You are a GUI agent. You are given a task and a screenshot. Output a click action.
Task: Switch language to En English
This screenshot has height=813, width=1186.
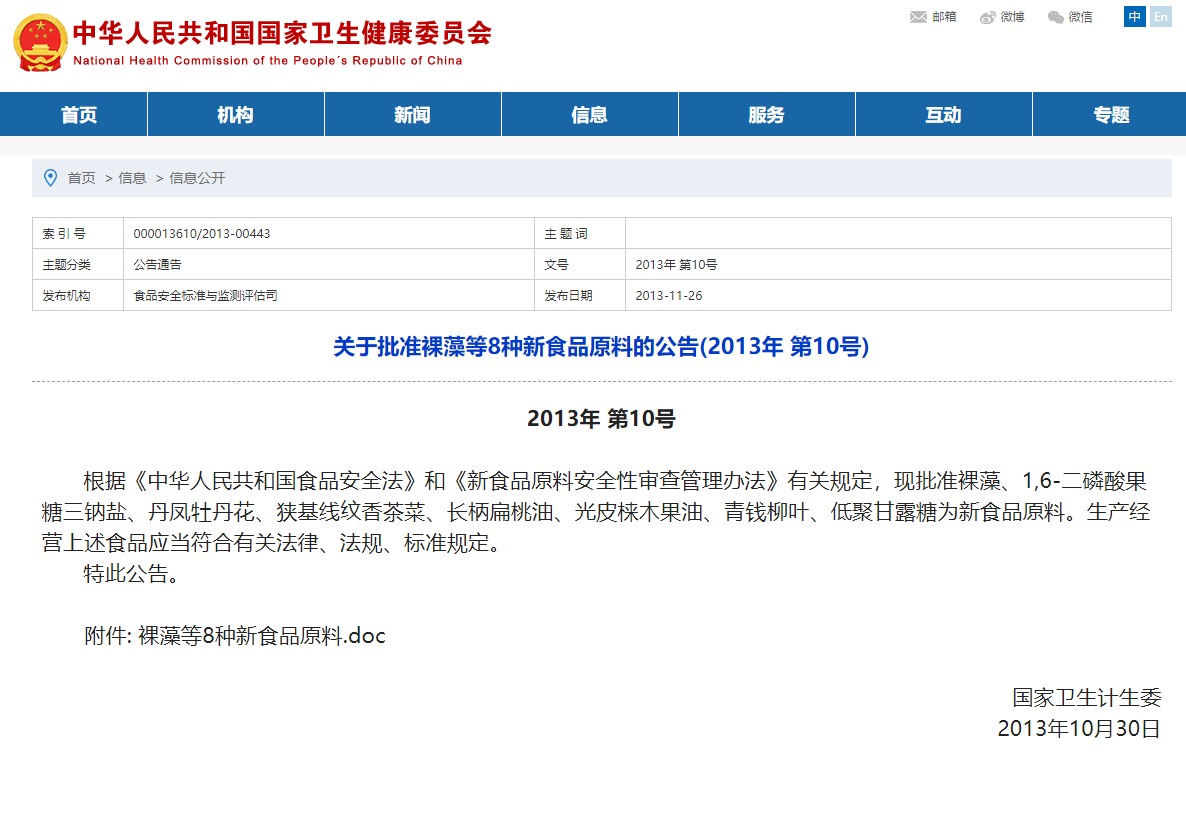[1161, 17]
